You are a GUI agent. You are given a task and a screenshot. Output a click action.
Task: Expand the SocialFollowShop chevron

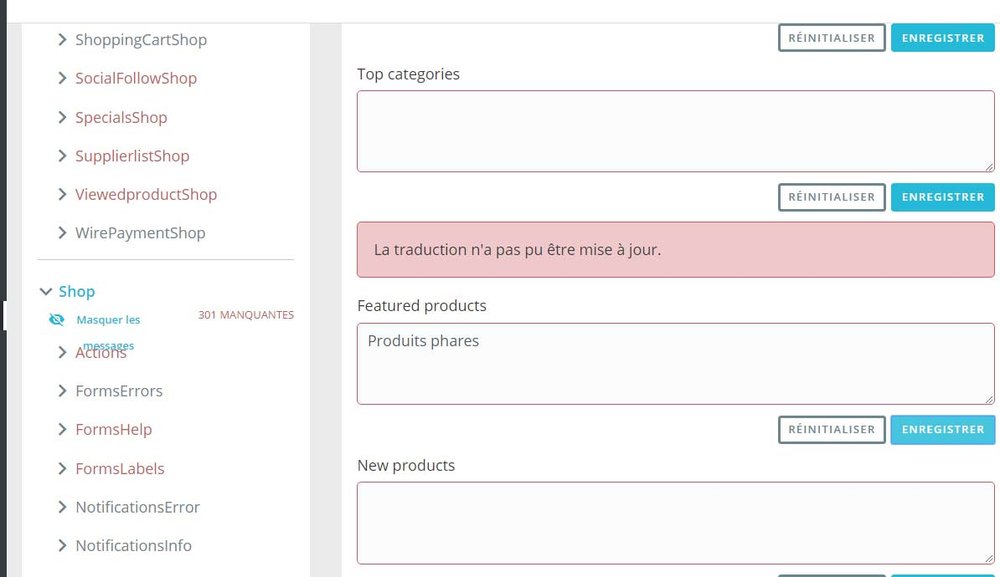click(x=63, y=79)
